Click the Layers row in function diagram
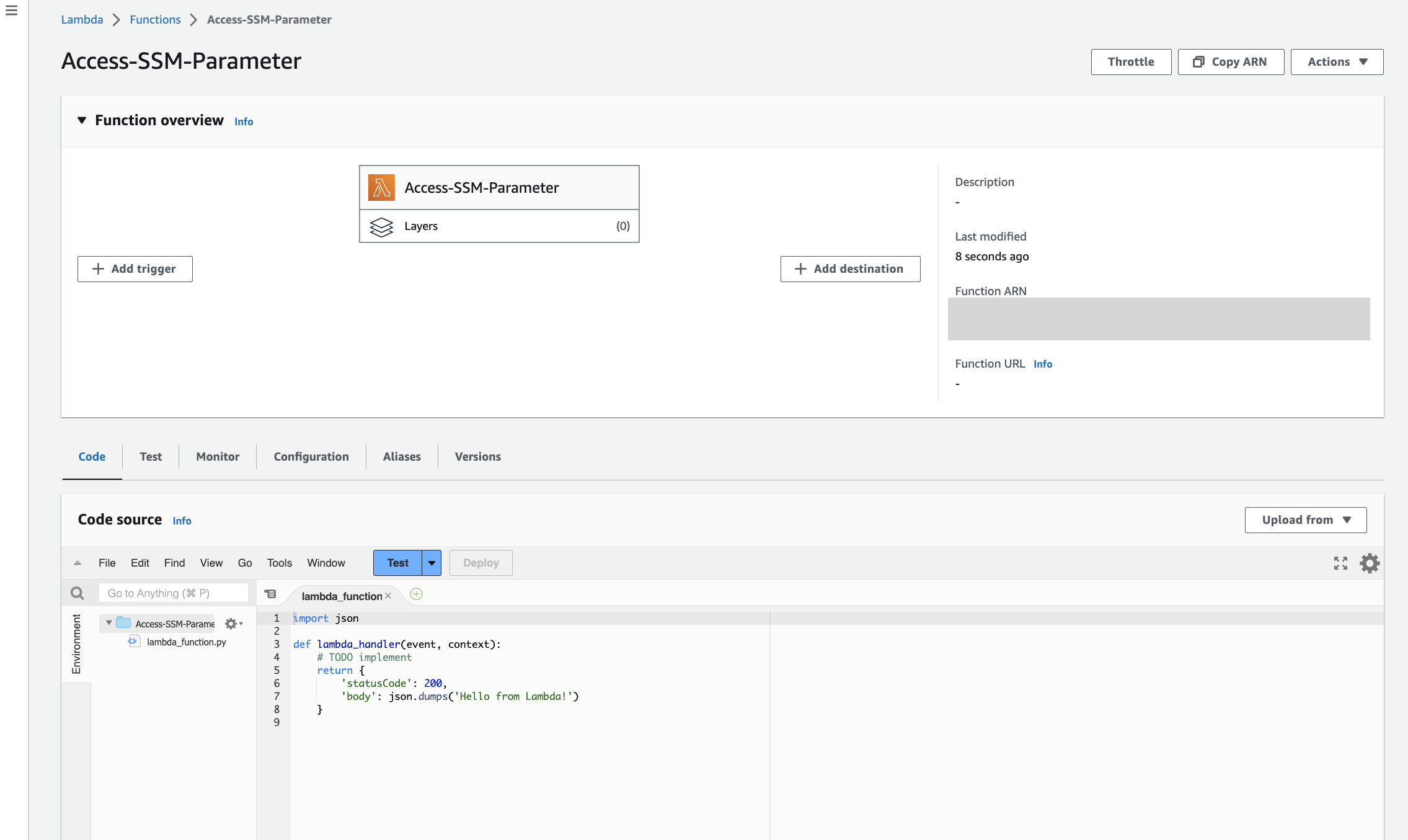This screenshot has width=1408, height=840. coord(499,226)
